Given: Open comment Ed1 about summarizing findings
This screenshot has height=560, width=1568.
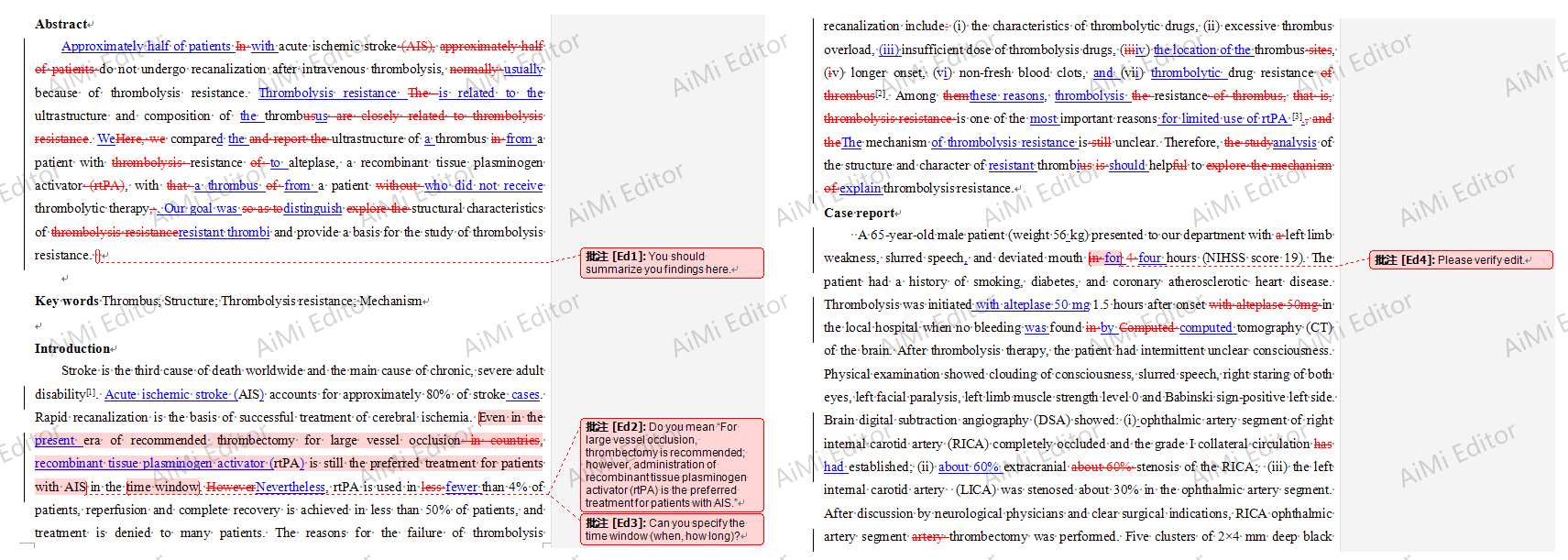Looking at the screenshot, I should point(672,263).
